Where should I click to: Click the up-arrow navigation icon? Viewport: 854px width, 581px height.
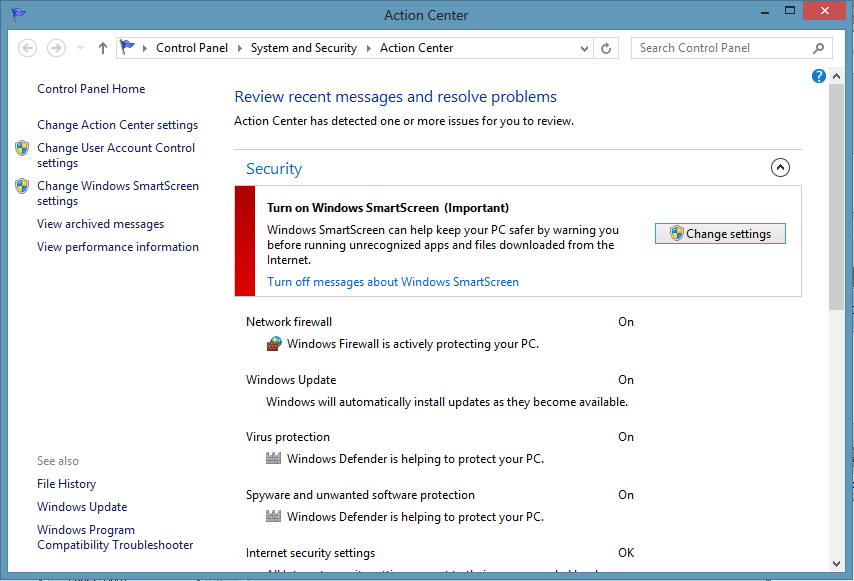103,47
